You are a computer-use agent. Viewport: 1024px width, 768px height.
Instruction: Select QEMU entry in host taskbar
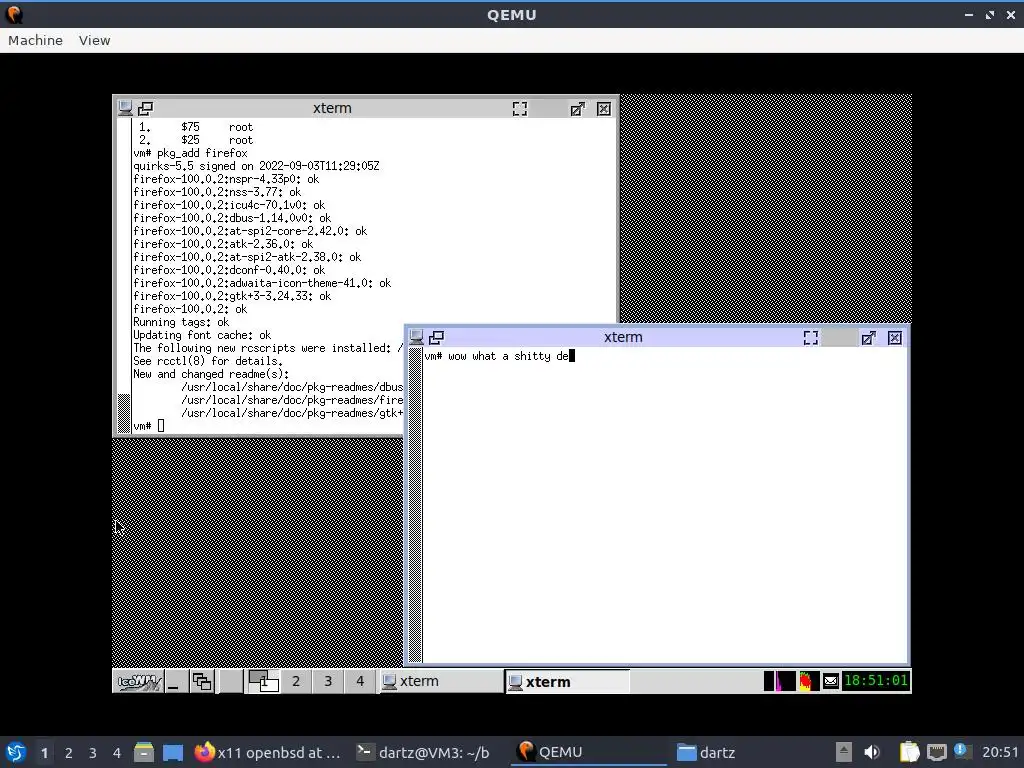(588, 752)
